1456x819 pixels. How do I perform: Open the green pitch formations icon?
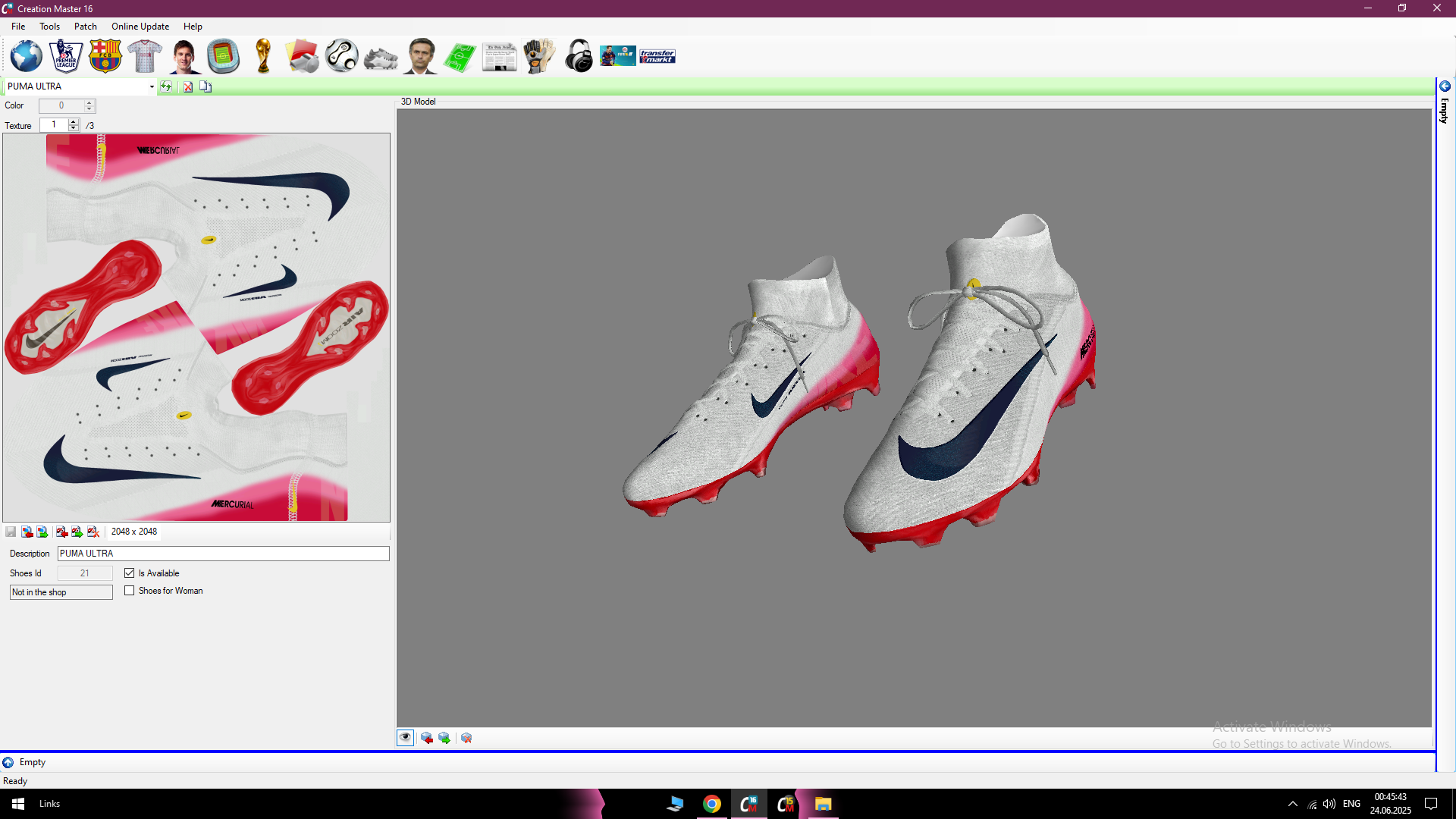[x=460, y=58]
